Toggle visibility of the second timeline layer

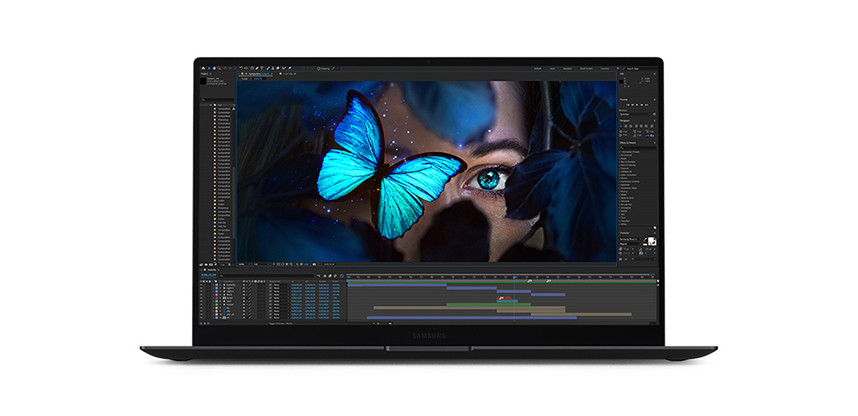[202, 288]
